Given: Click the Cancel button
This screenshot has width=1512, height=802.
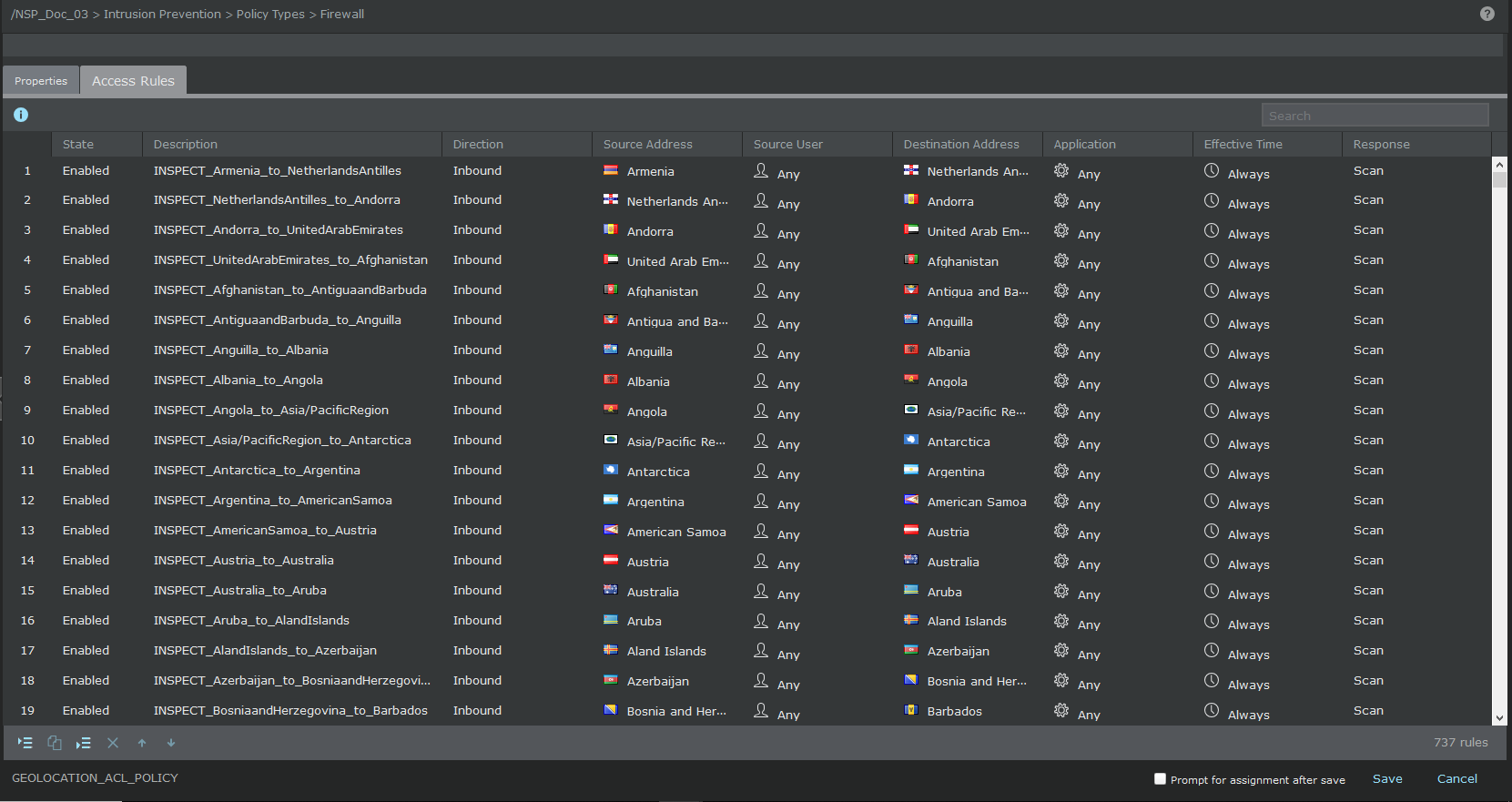Looking at the screenshot, I should click(1457, 779).
